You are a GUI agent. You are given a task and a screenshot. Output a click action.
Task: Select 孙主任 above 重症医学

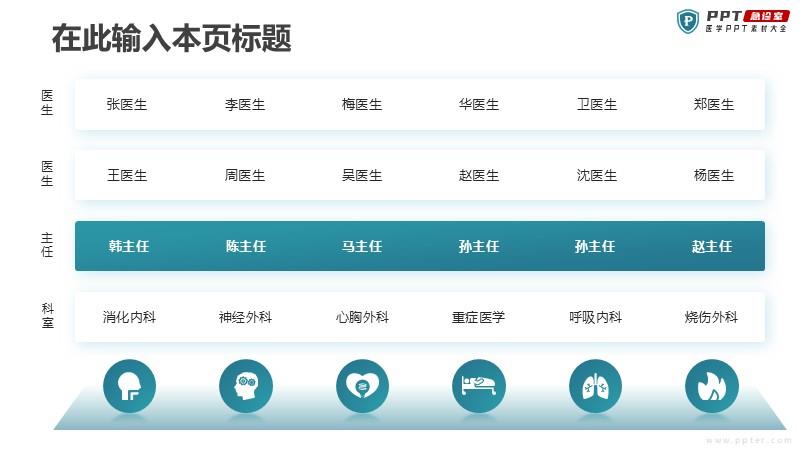[x=479, y=246]
